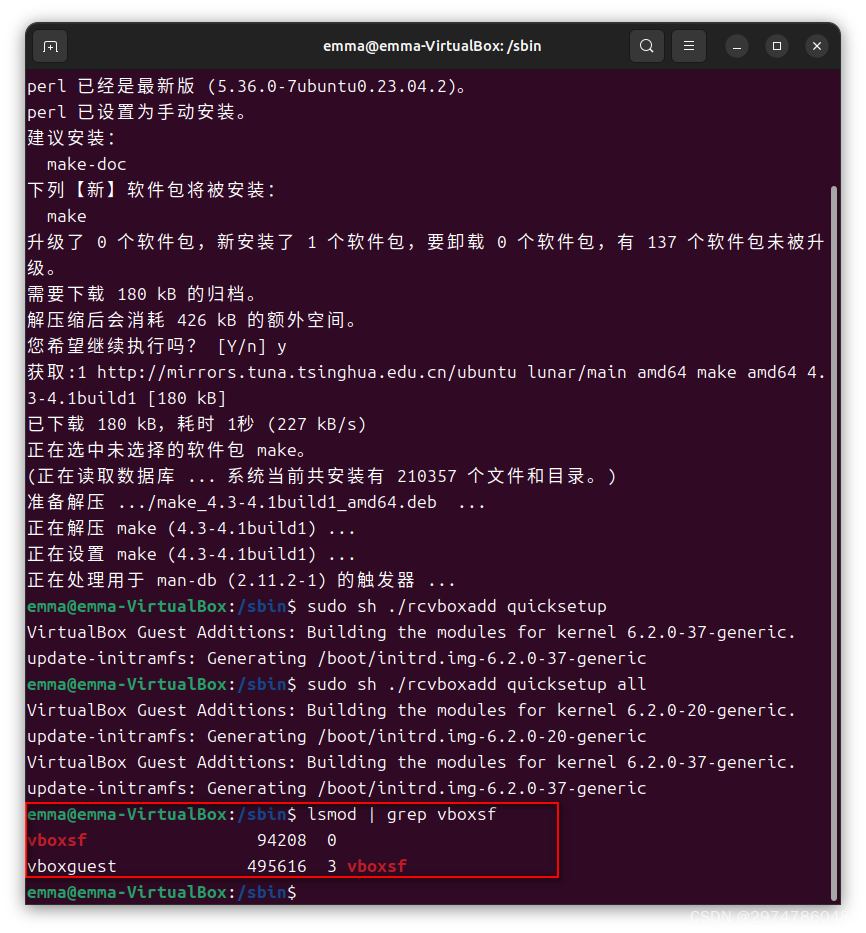This screenshot has height=933, width=866.
Task: Click the 'sudo sh ./rcvboxadd quicksetup all' command
Action: coord(476,684)
